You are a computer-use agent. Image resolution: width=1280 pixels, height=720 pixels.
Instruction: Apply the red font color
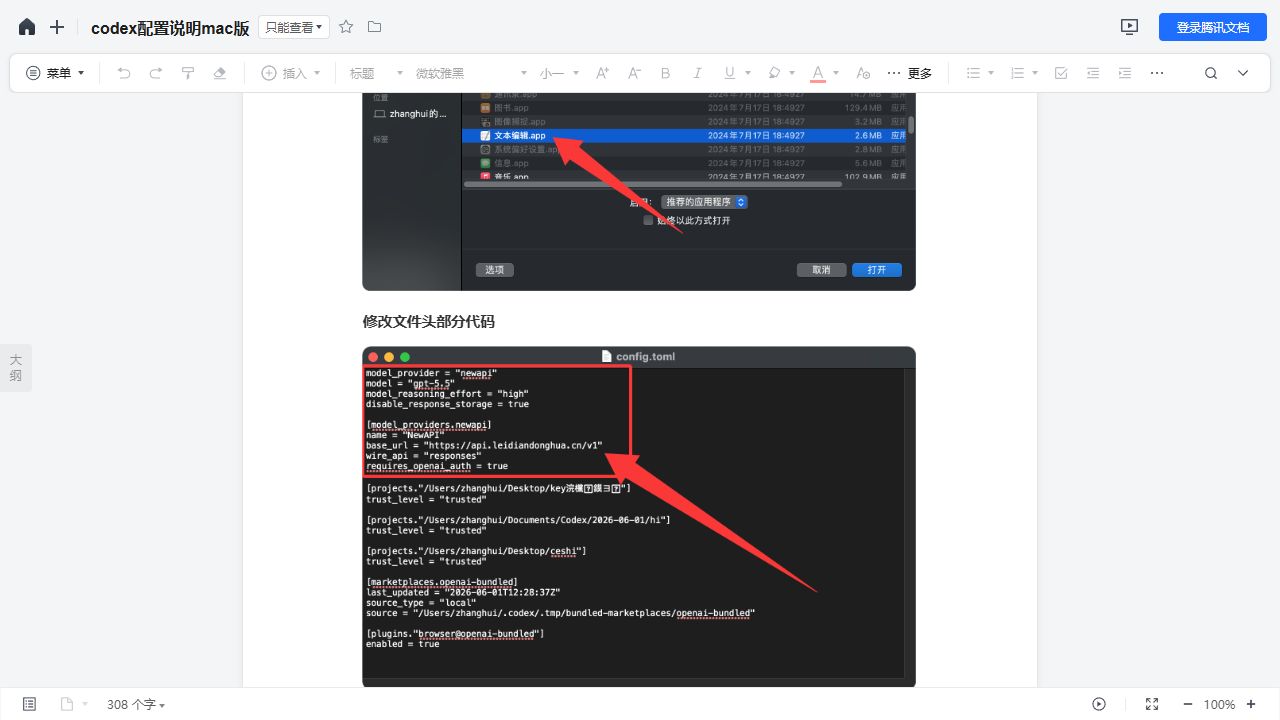pos(818,73)
